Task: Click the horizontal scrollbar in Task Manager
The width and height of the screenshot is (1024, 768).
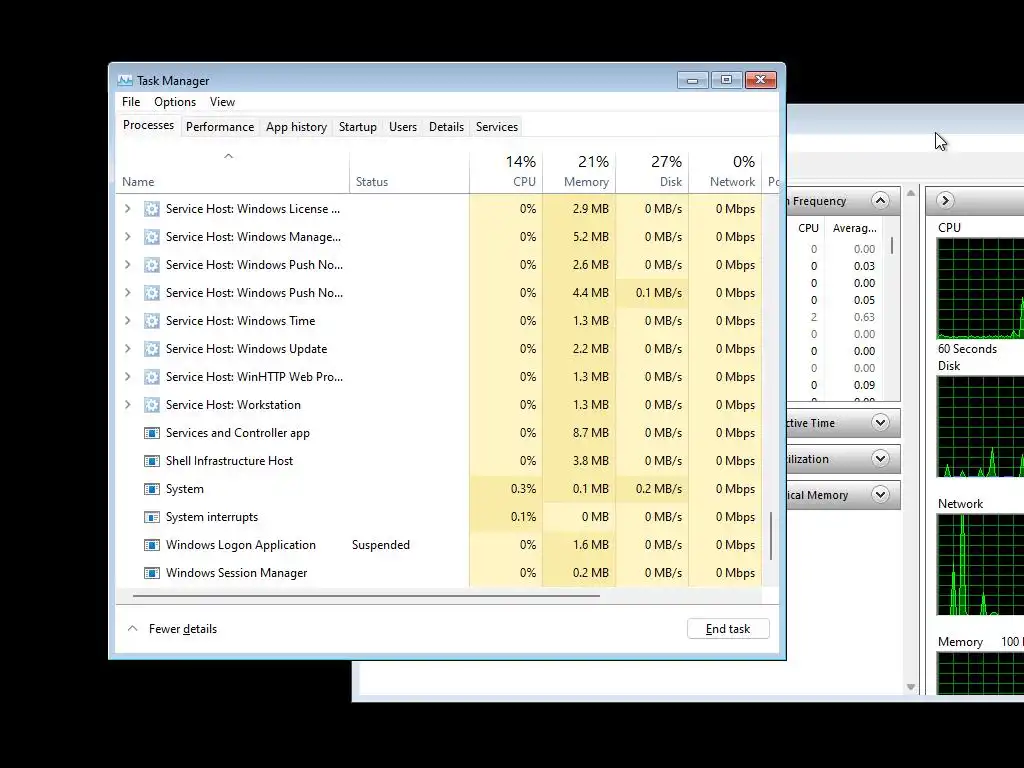Action: click(366, 596)
